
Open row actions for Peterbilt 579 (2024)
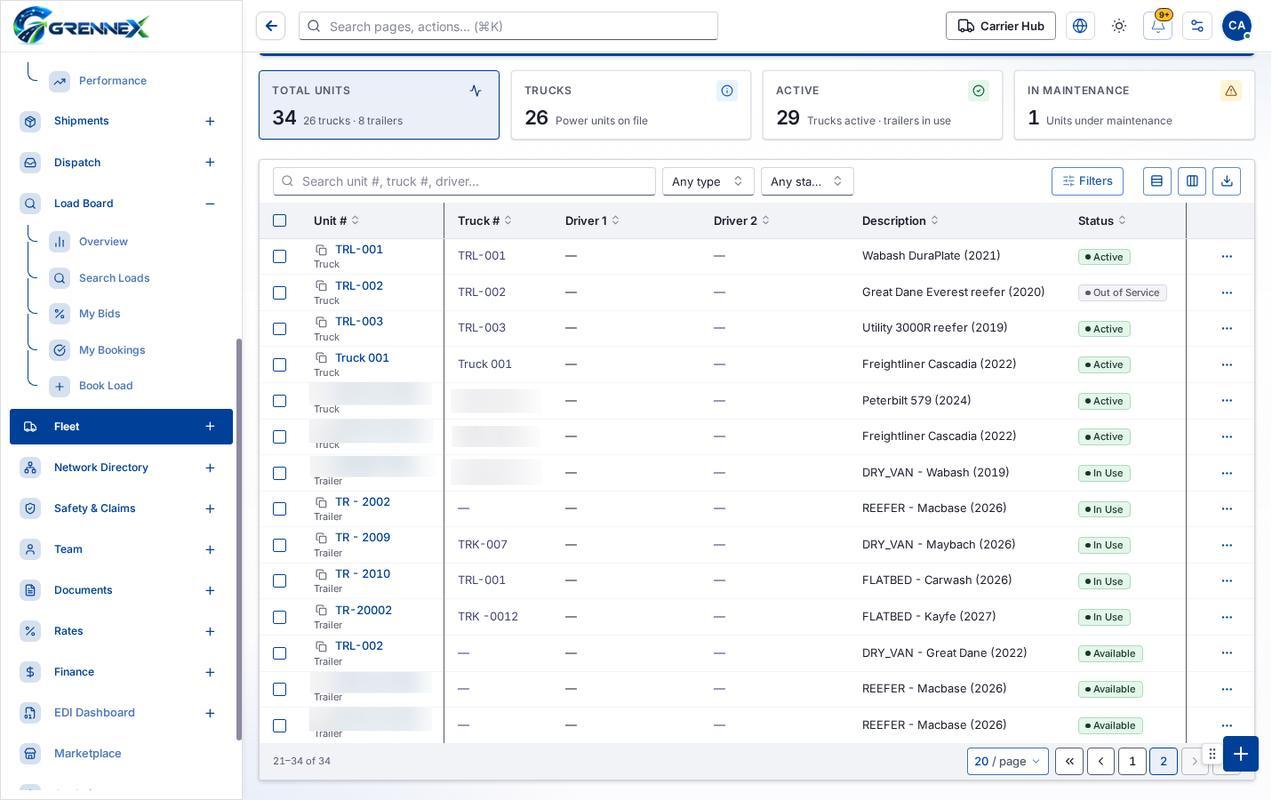point(1227,401)
